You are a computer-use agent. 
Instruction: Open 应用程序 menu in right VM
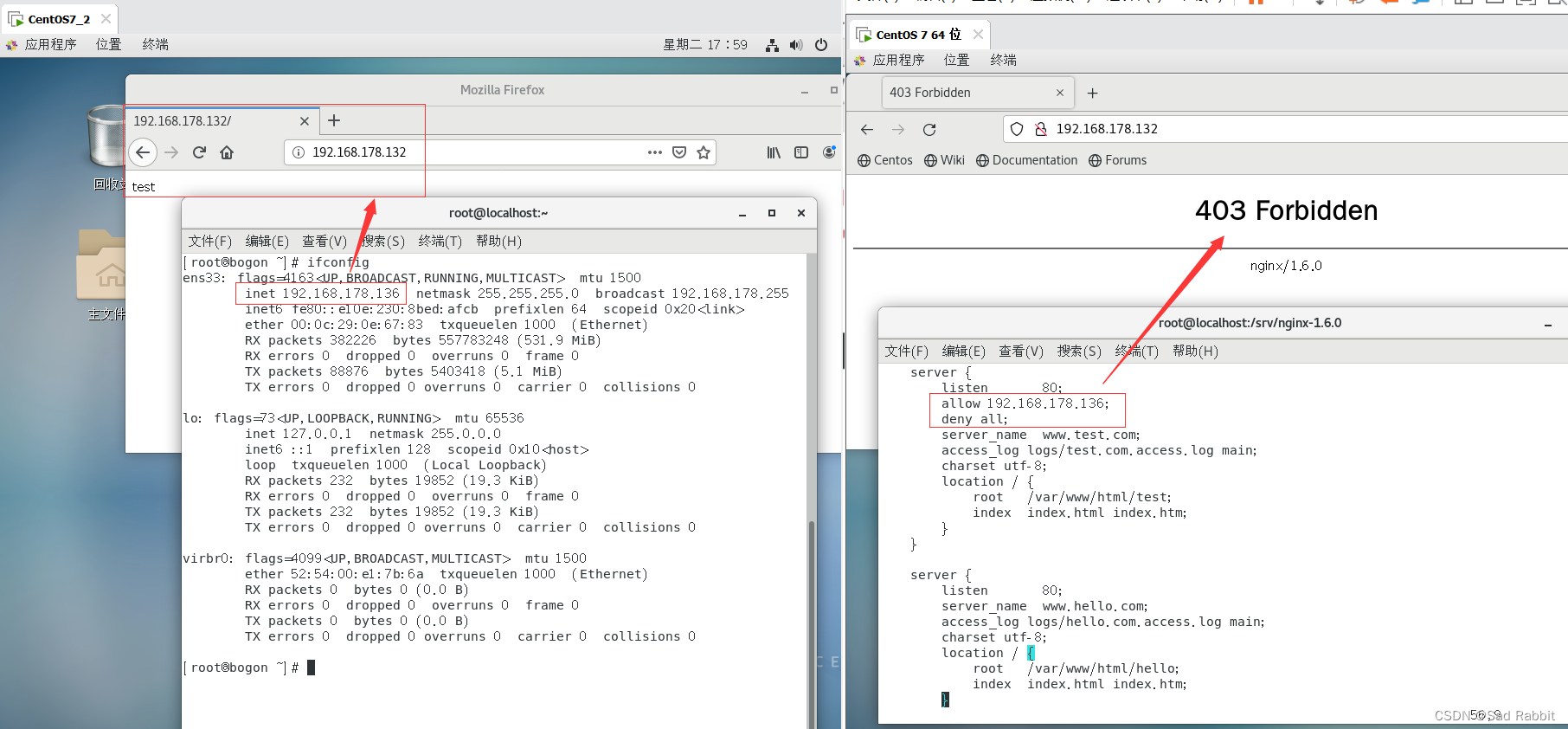click(x=890, y=61)
